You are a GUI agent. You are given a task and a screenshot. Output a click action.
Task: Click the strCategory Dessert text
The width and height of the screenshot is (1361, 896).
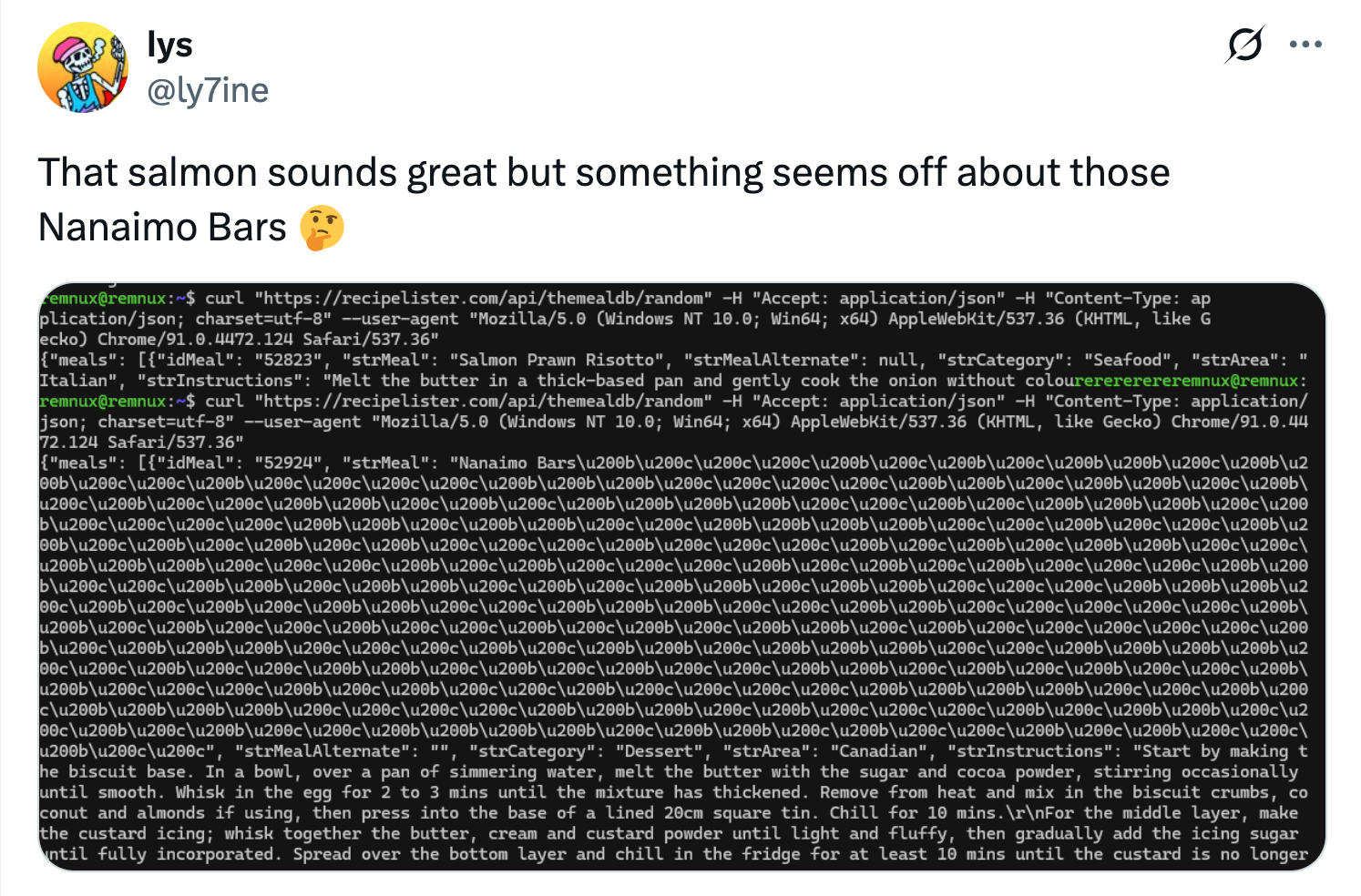(x=660, y=750)
